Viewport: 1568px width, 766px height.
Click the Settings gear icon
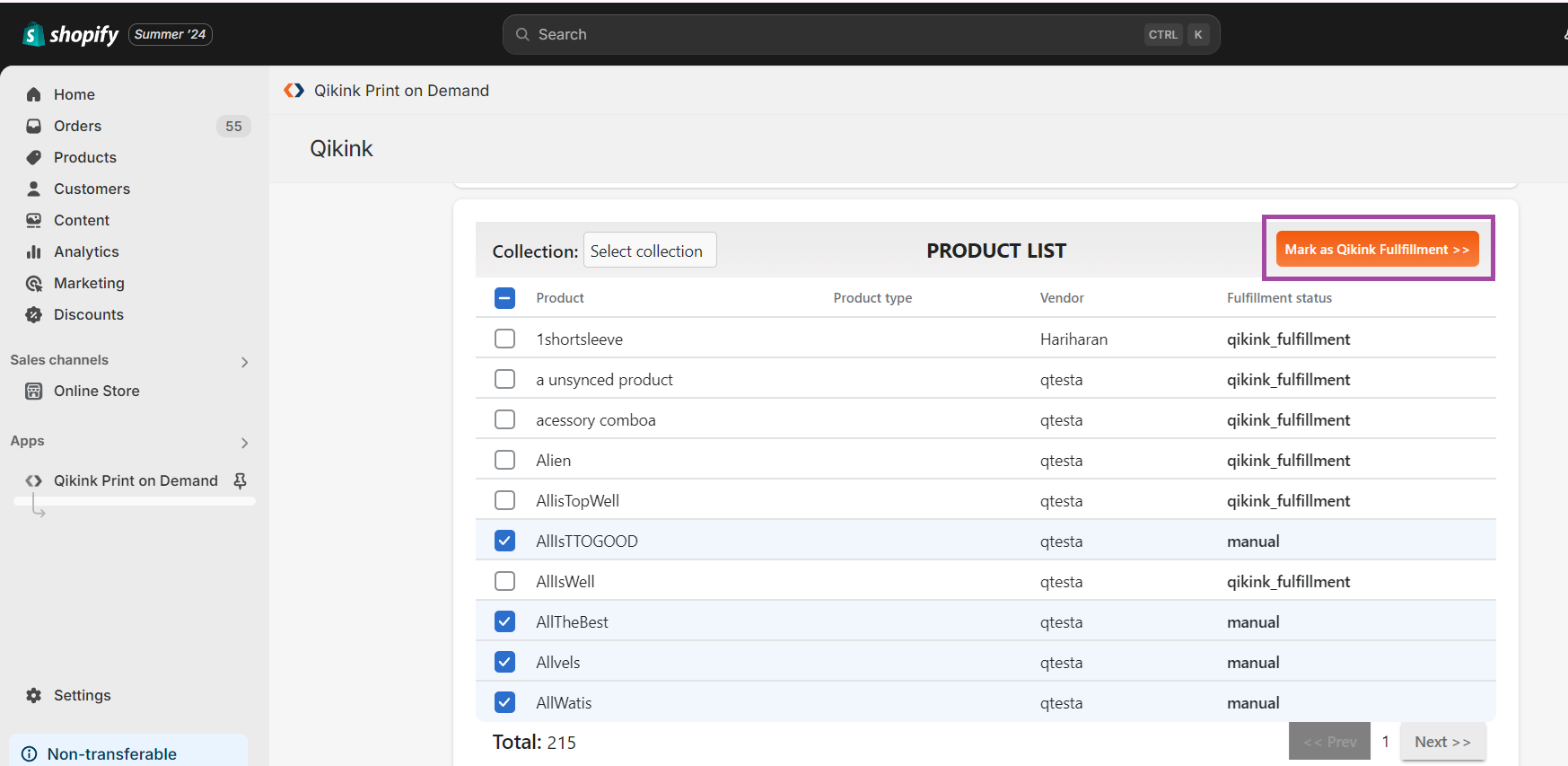tap(34, 695)
